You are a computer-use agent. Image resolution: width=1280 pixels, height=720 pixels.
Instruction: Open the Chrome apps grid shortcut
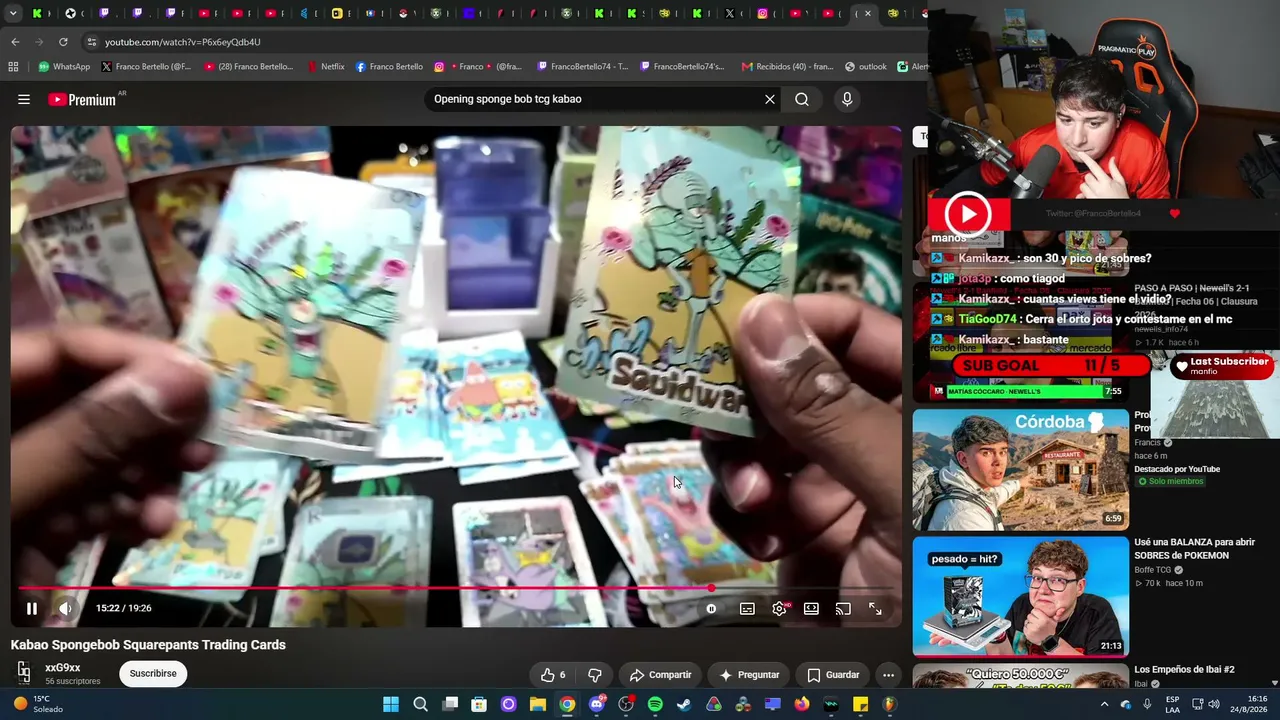pos(13,67)
